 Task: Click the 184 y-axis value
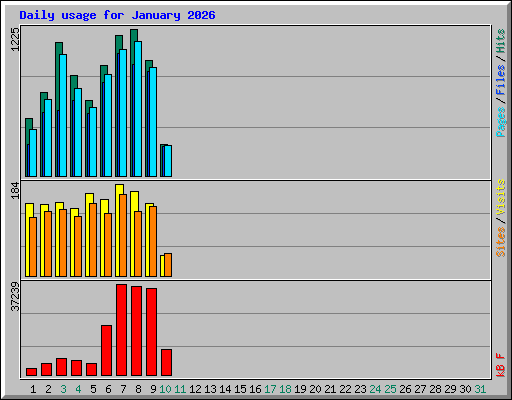pyautogui.click(x=15, y=190)
